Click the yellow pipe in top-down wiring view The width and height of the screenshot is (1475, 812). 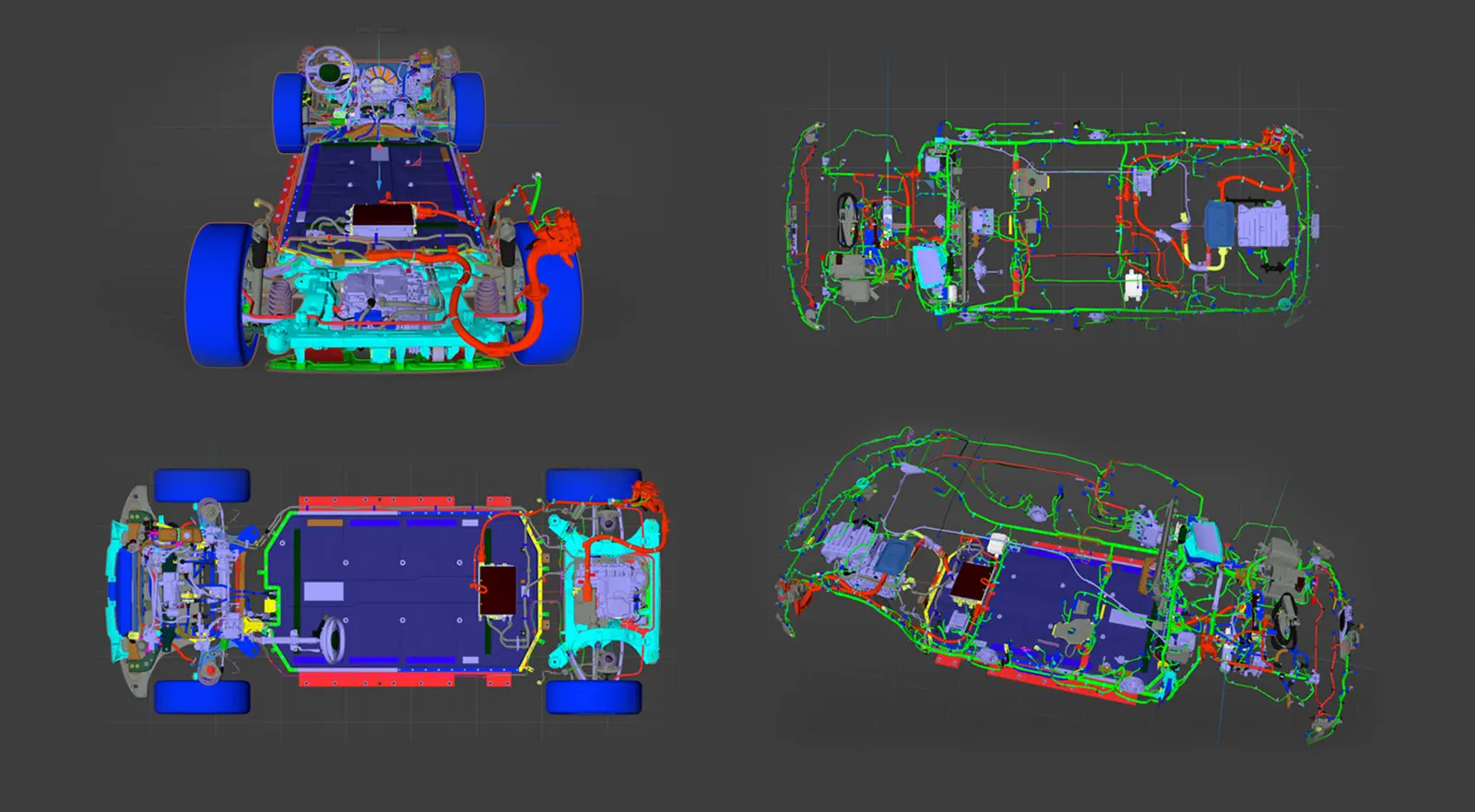tap(1218, 257)
